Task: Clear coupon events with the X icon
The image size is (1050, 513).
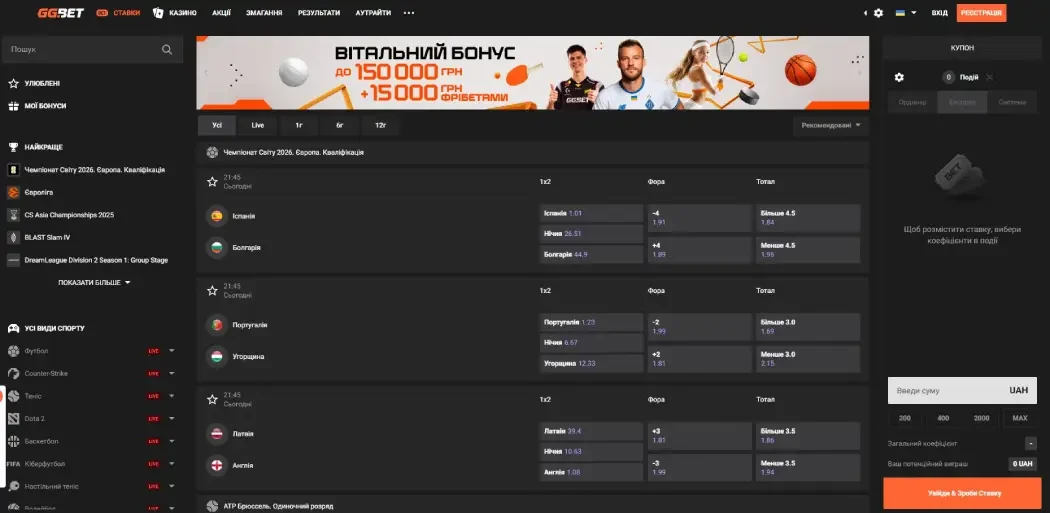Action: (989, 77)
